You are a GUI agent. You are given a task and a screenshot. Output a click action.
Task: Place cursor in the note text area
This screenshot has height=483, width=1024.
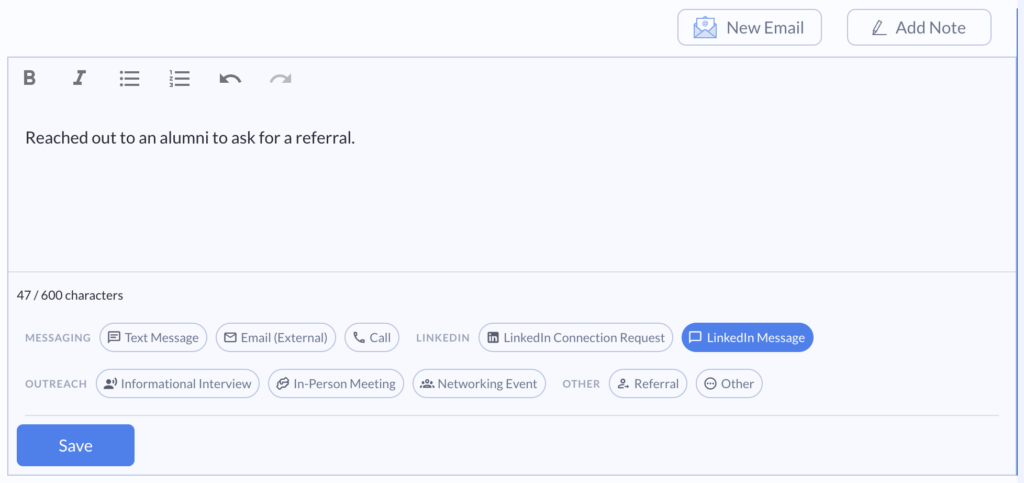[x=512, y=186]
